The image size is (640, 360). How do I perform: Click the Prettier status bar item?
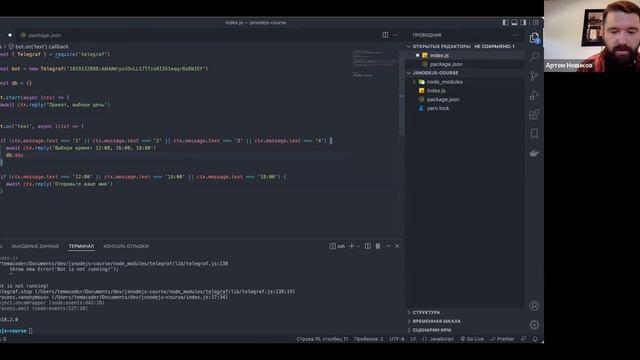[x=502, y=339]
